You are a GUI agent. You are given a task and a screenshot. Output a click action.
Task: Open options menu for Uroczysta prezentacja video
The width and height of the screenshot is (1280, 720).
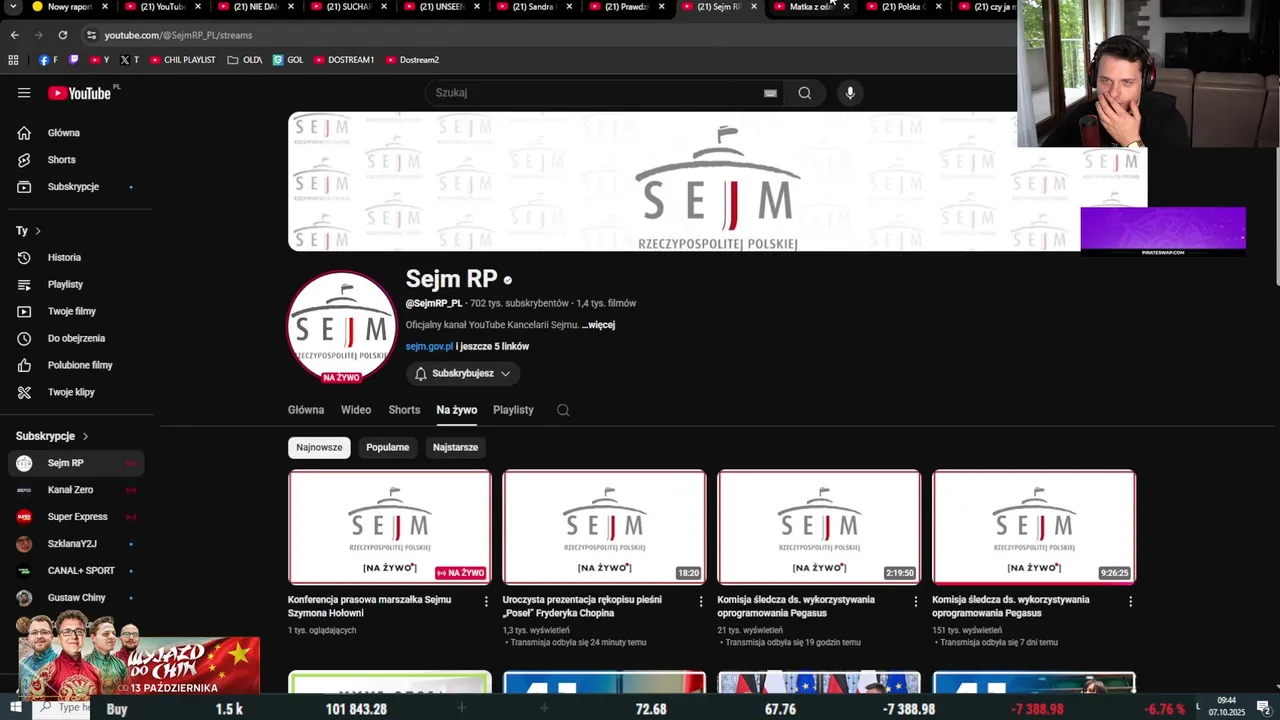[701, 601]
